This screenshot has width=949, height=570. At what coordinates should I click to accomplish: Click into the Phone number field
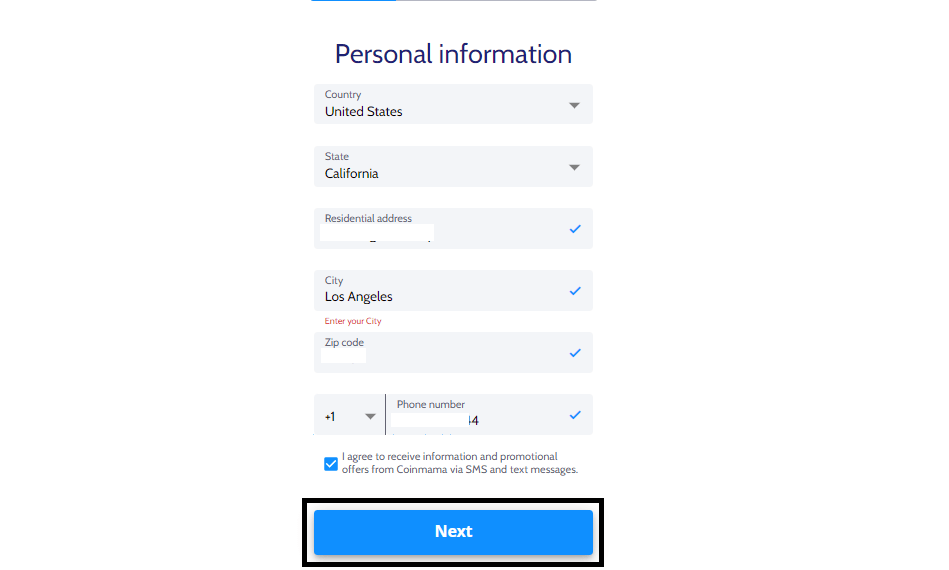[490, 414]
